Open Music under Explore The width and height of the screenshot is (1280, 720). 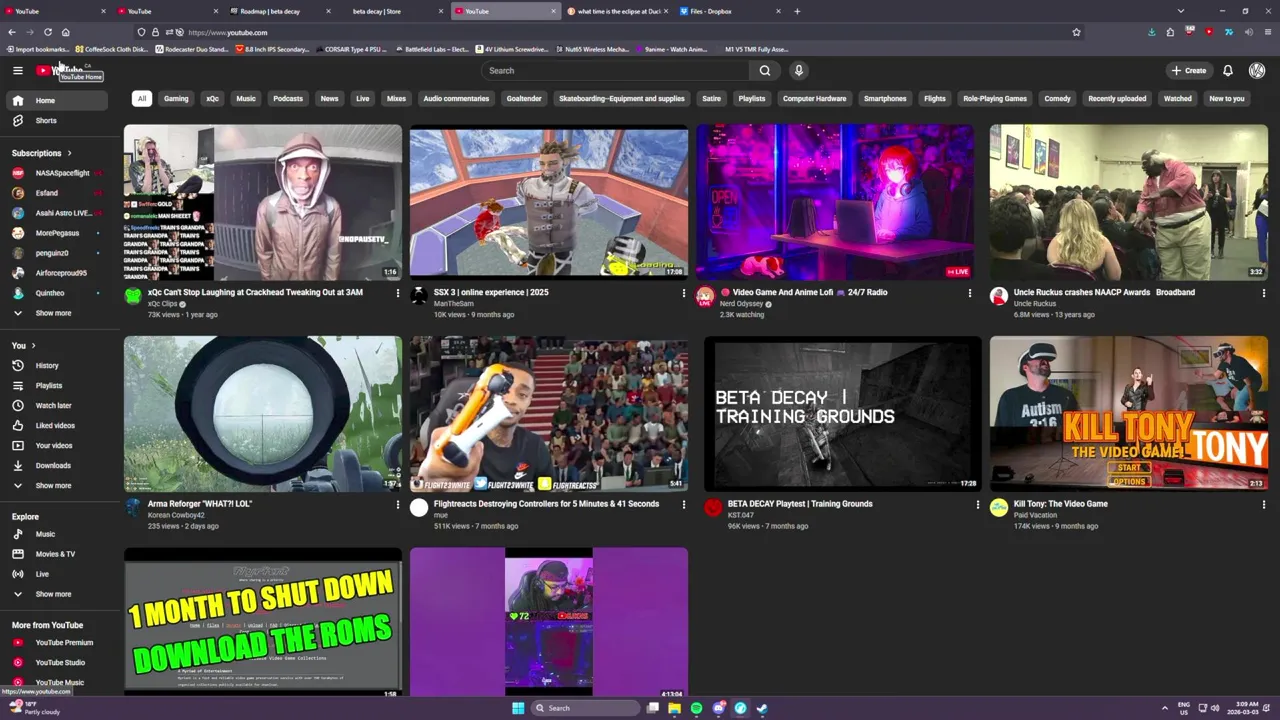coord(55,534)
